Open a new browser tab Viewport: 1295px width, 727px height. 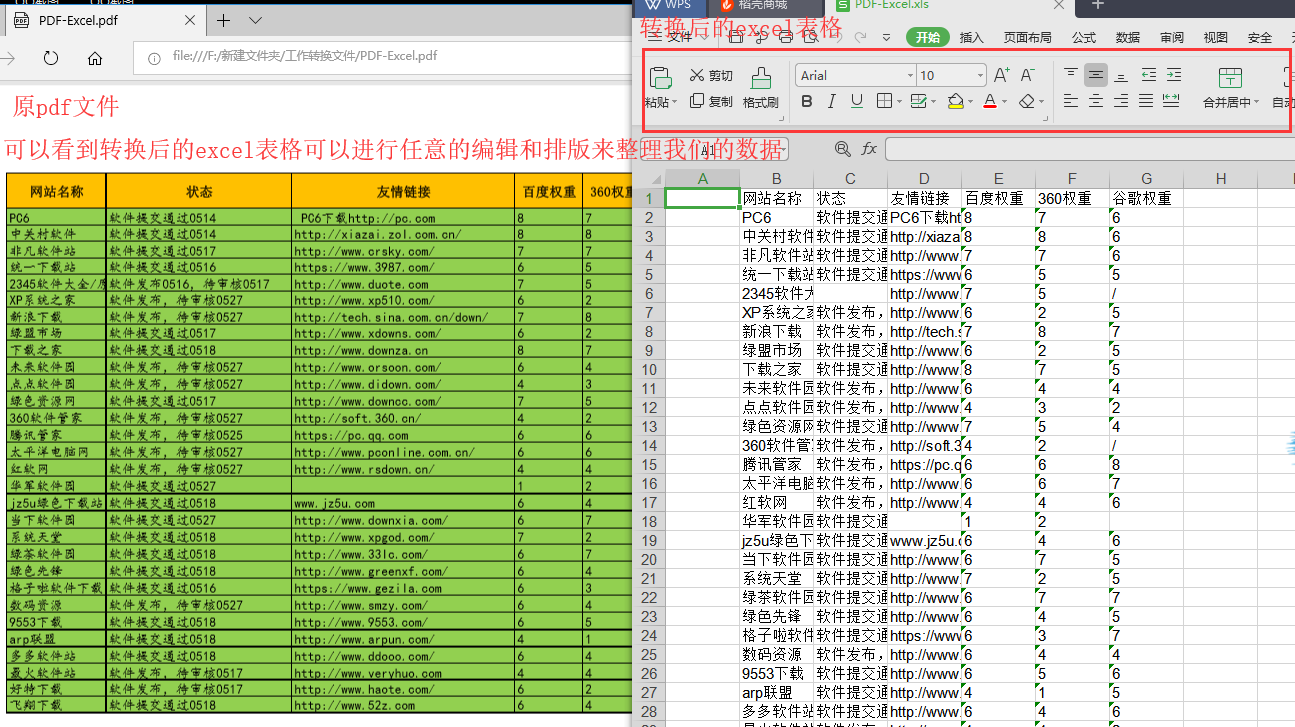tap(223, 20)
